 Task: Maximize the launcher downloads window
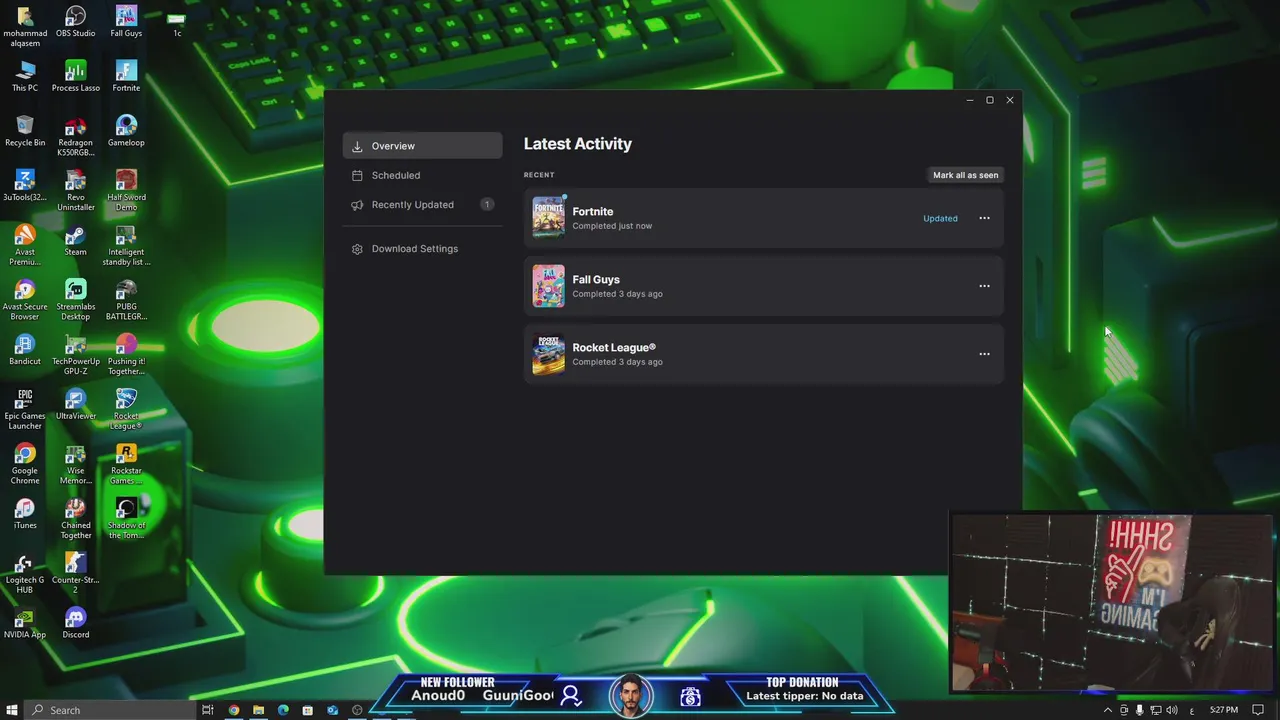pos(990,100)
